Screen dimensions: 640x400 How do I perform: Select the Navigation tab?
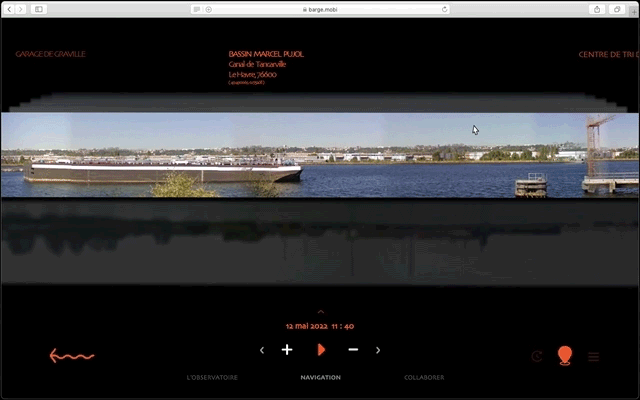tap(320, 378)
